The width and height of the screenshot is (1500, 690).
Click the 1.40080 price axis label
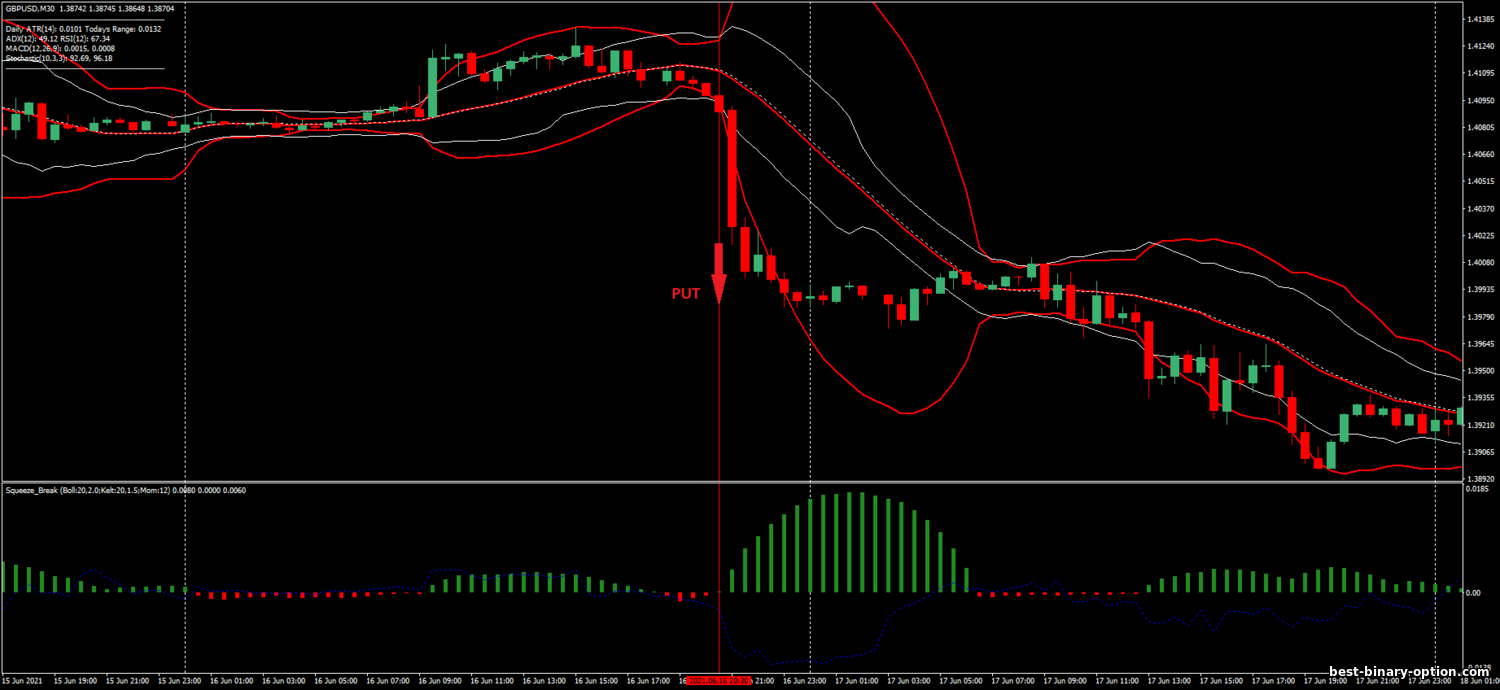pos(1480,262)
